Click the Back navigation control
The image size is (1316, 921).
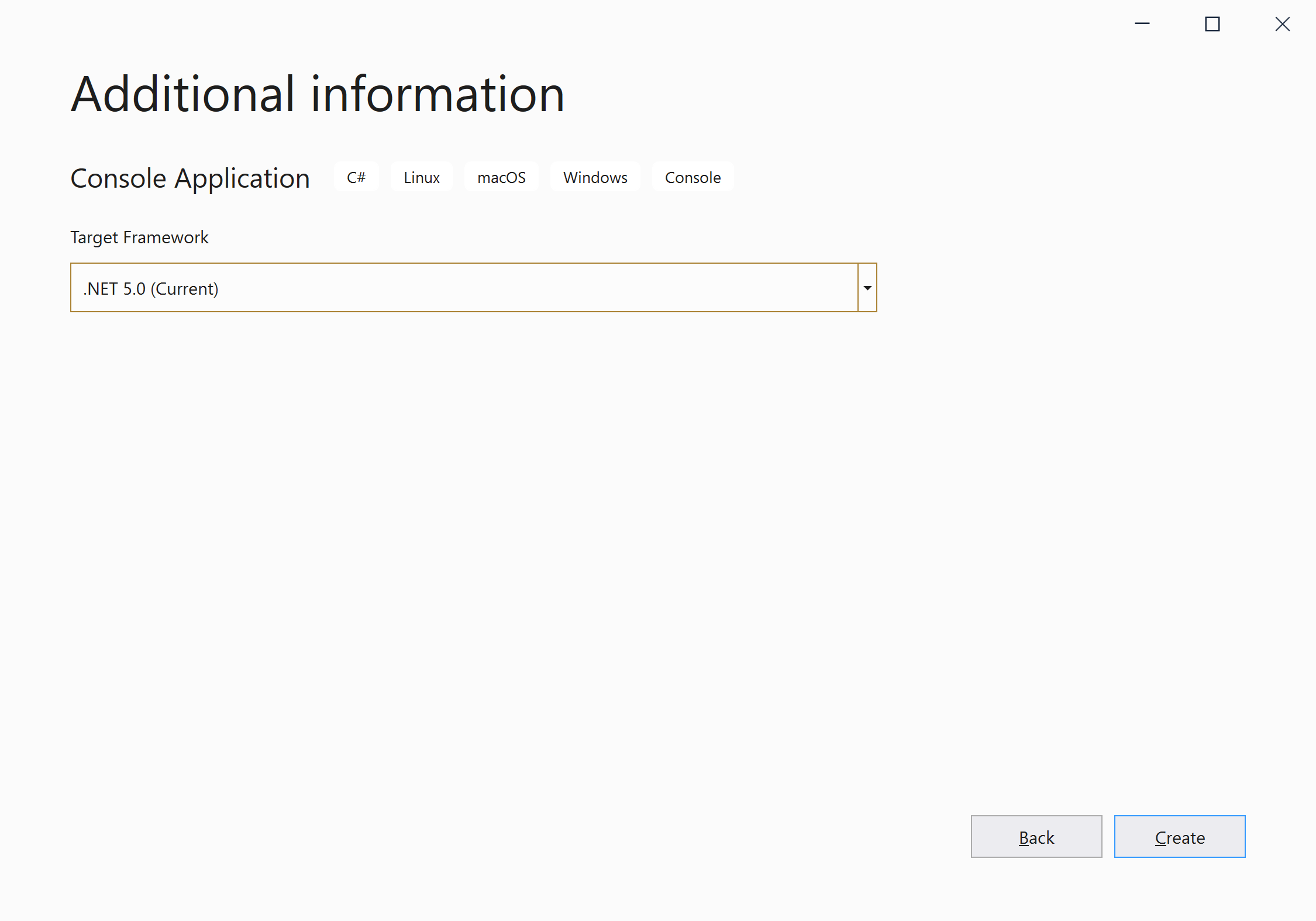[x=1036, y=836]
